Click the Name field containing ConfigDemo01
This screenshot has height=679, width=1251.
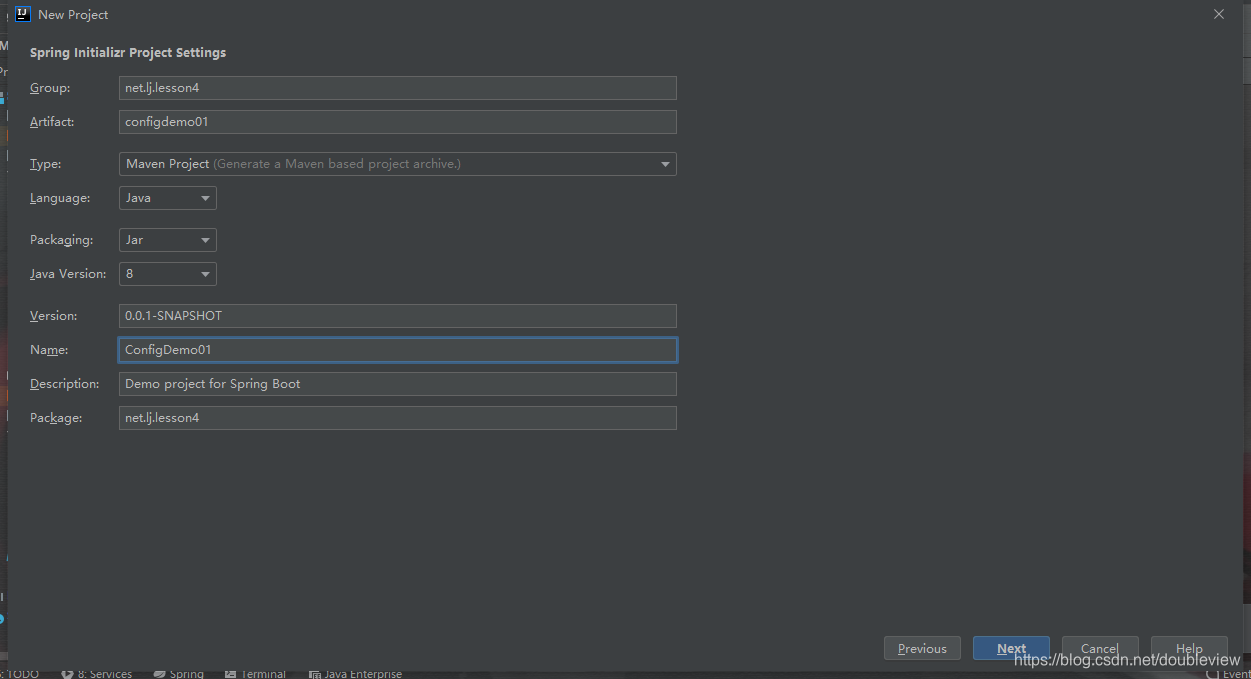[397, 350]
